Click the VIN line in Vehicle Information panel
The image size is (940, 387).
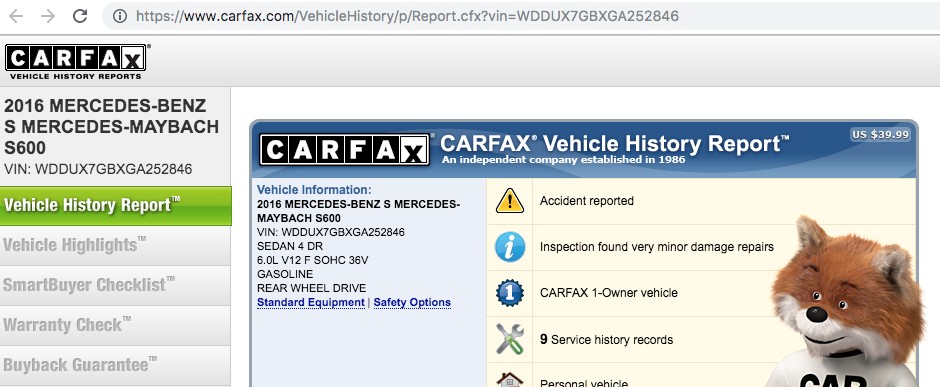tap(330, 232)
